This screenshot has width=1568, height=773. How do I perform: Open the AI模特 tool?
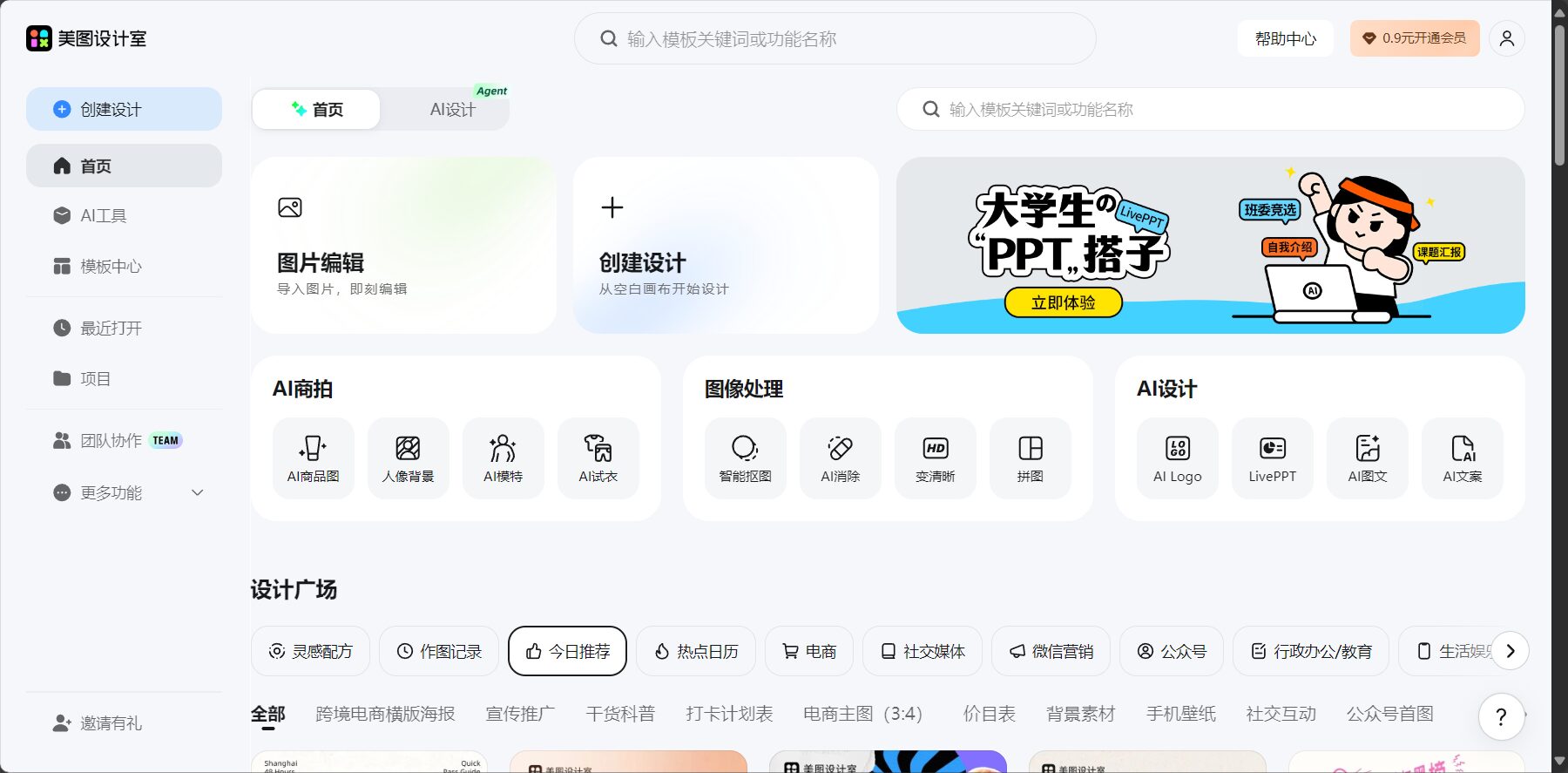pyautogui.click(x=504, y=458)
